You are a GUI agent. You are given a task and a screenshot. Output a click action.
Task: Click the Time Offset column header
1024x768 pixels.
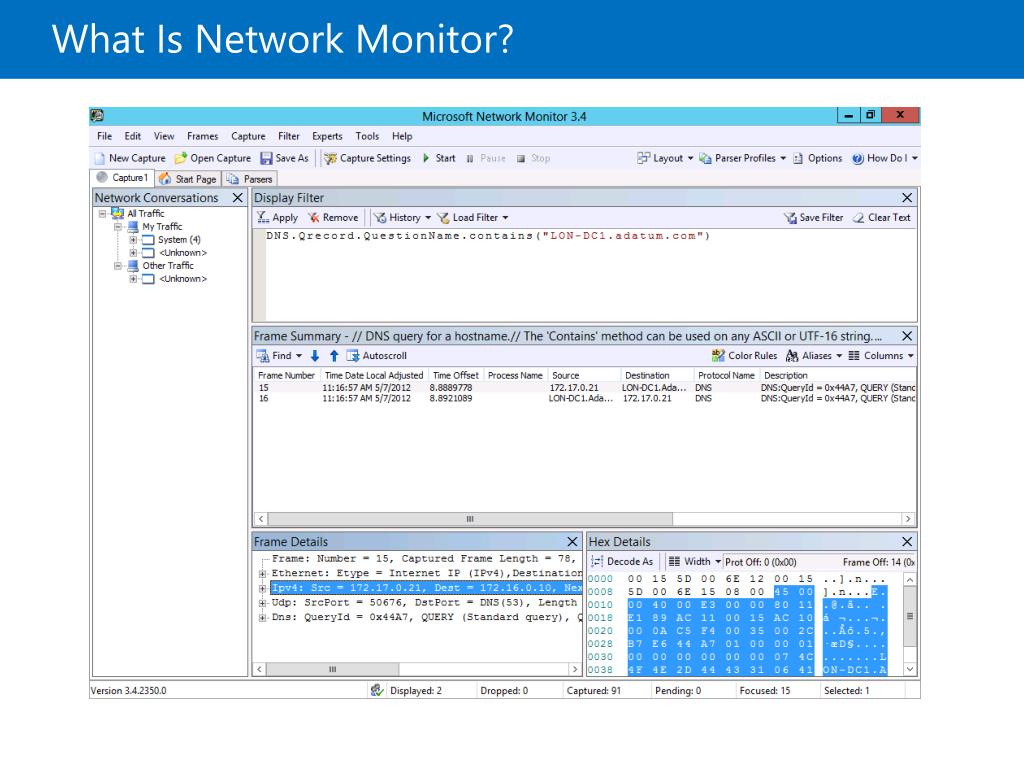[x=456, y=376]
